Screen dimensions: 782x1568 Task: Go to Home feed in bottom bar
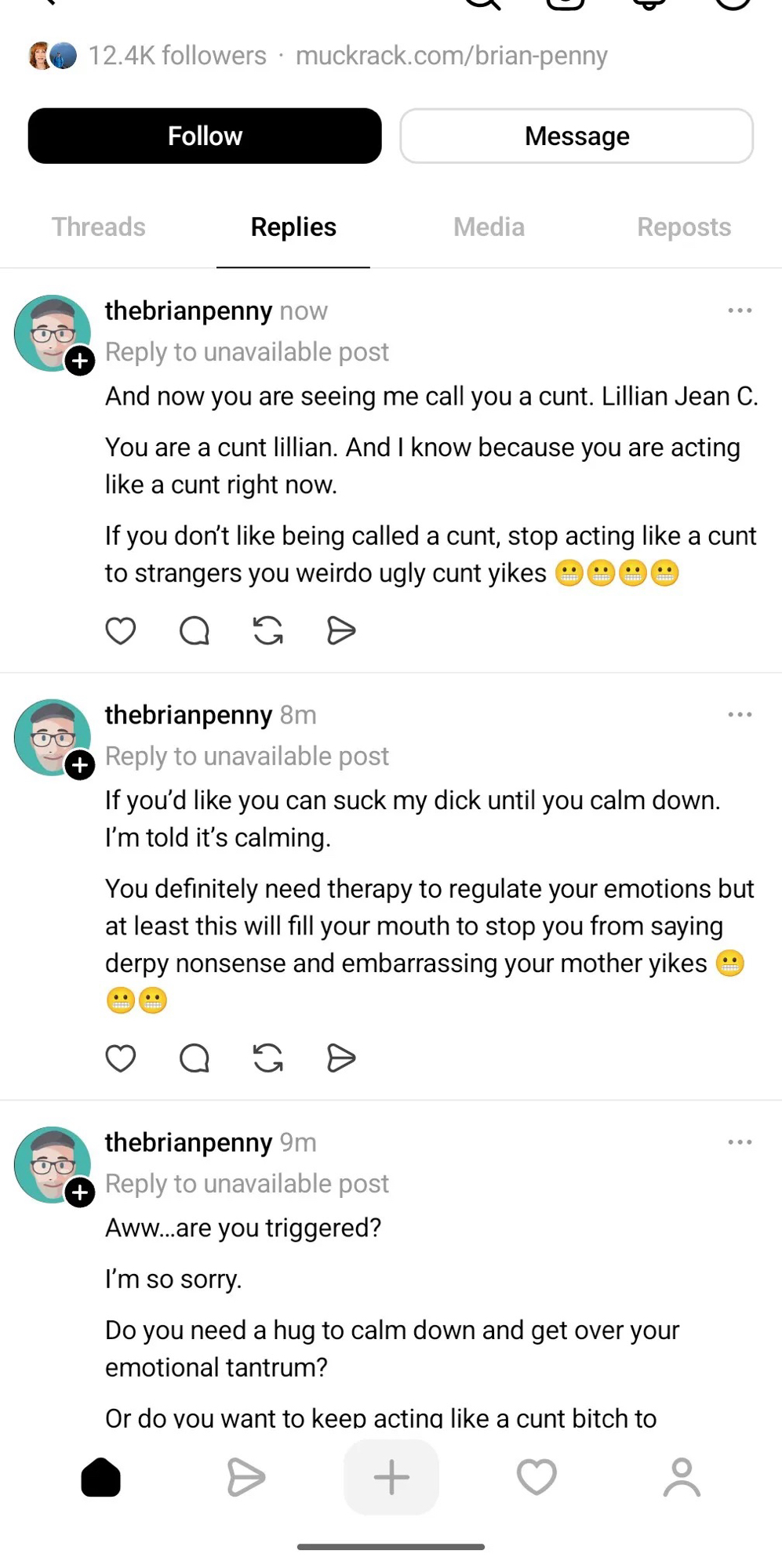(100, 1478)
